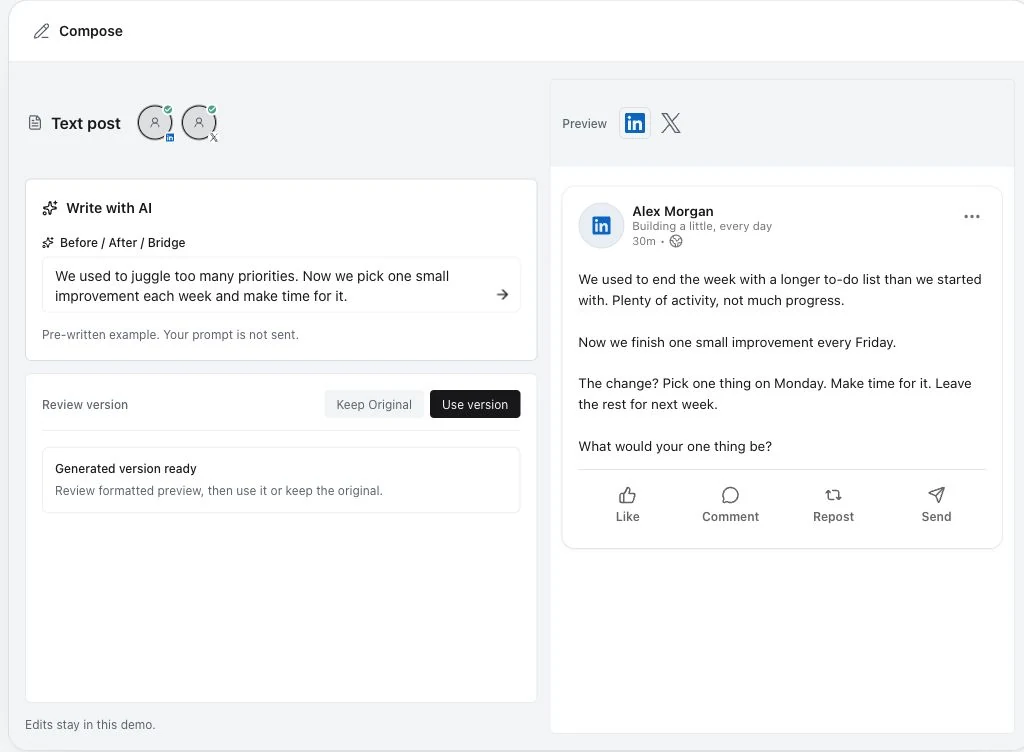1024x752 pixels.
Task: Click the '30m' timestamp in the post
Action: (644, 242)
